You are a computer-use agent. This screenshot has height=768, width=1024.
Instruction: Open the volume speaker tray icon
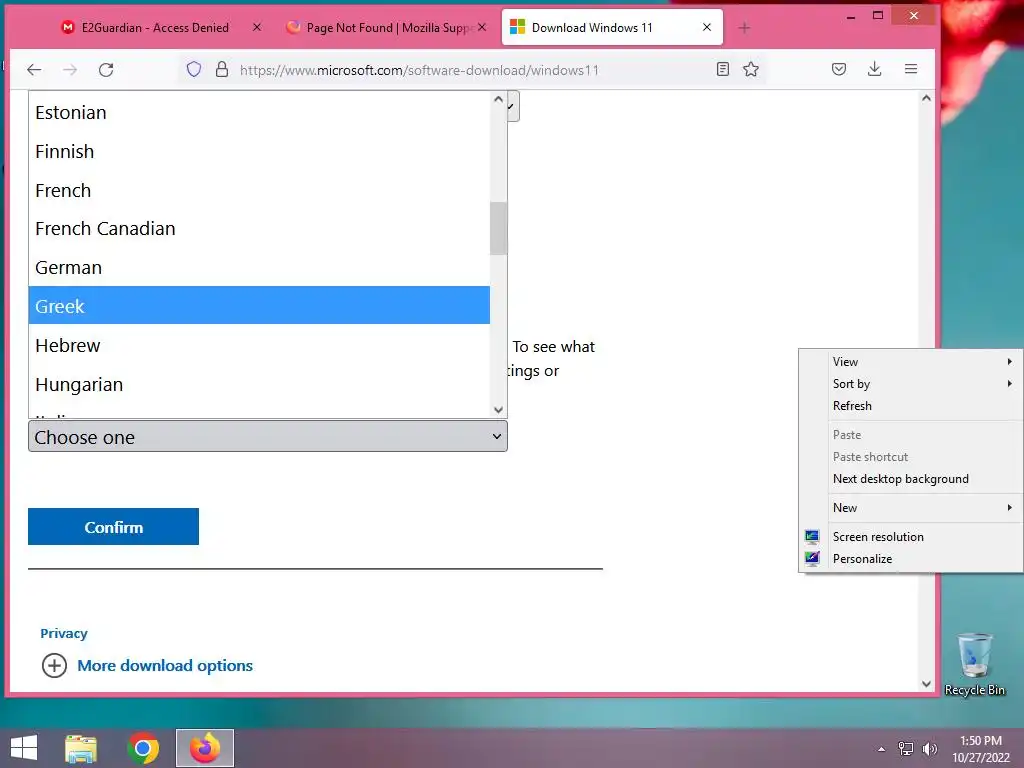(930, 749)
